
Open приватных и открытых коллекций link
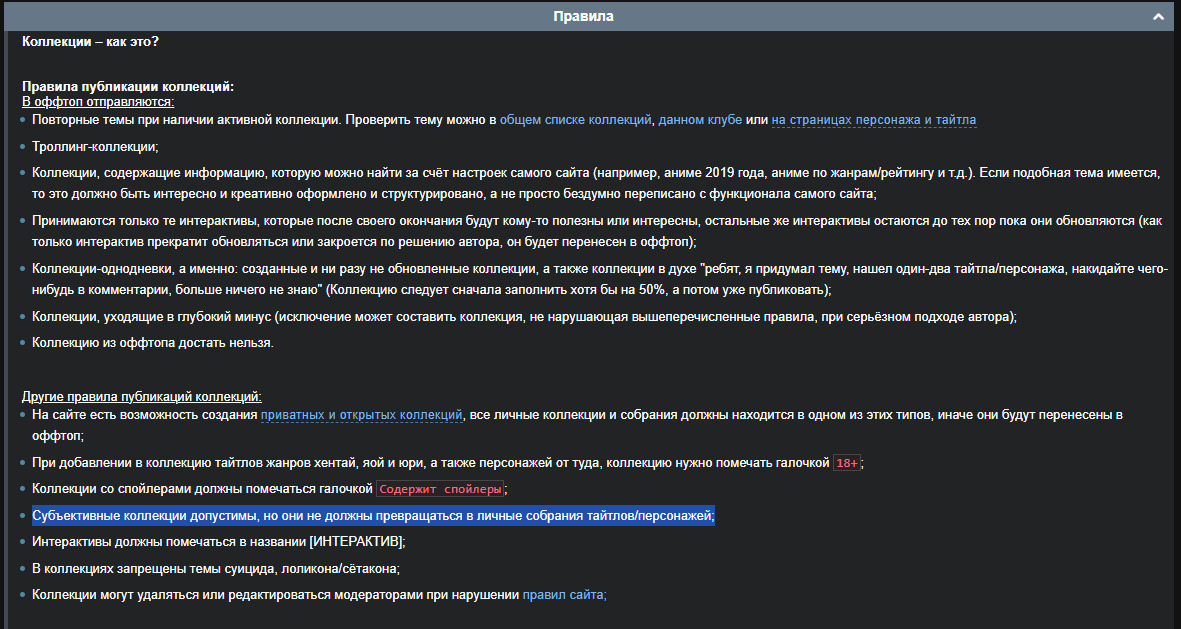click(361, 415)
